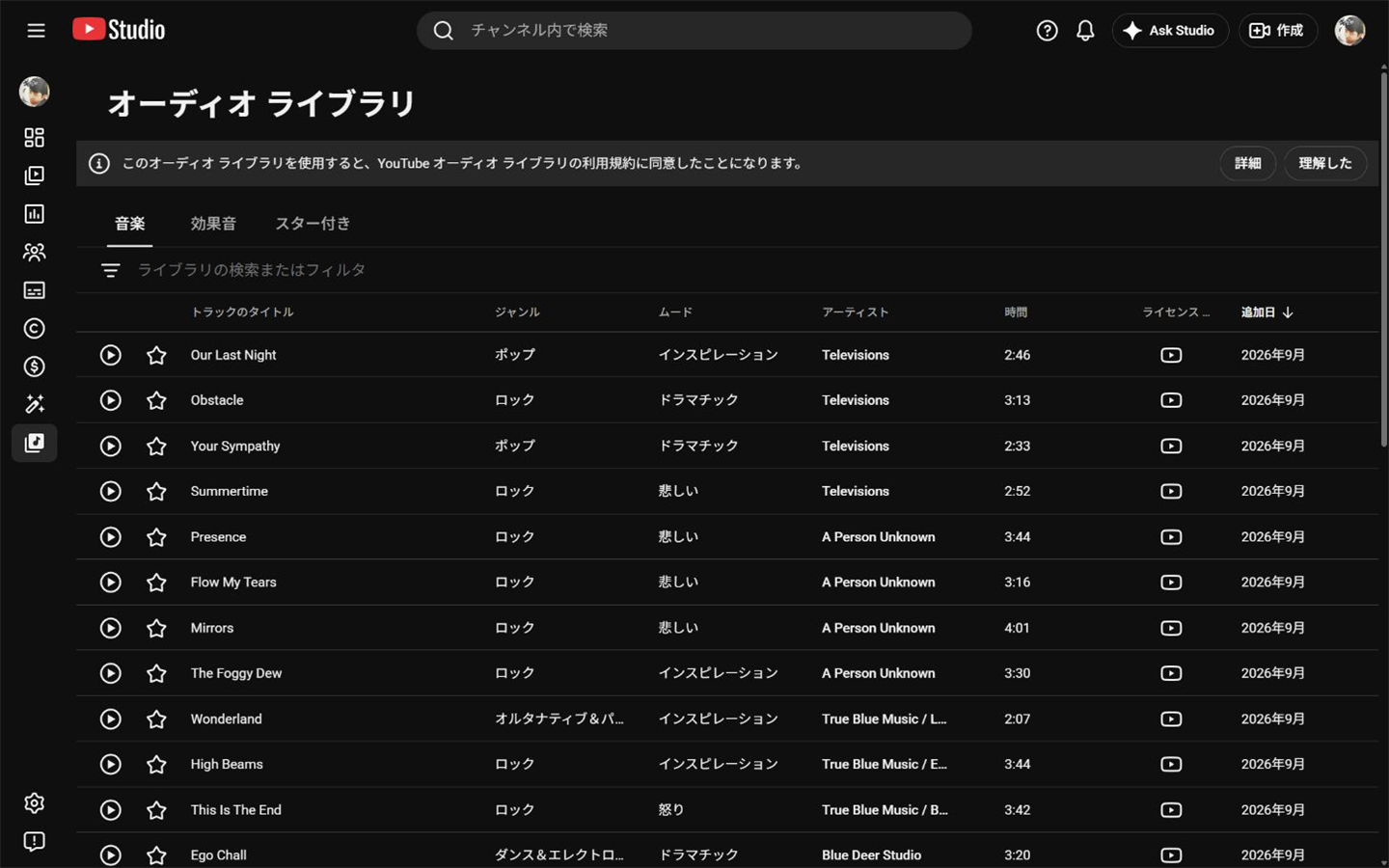This screenshot has width=1389, height=868.
Task: Play the track Flow My Tears
Action: click(111, 583)
